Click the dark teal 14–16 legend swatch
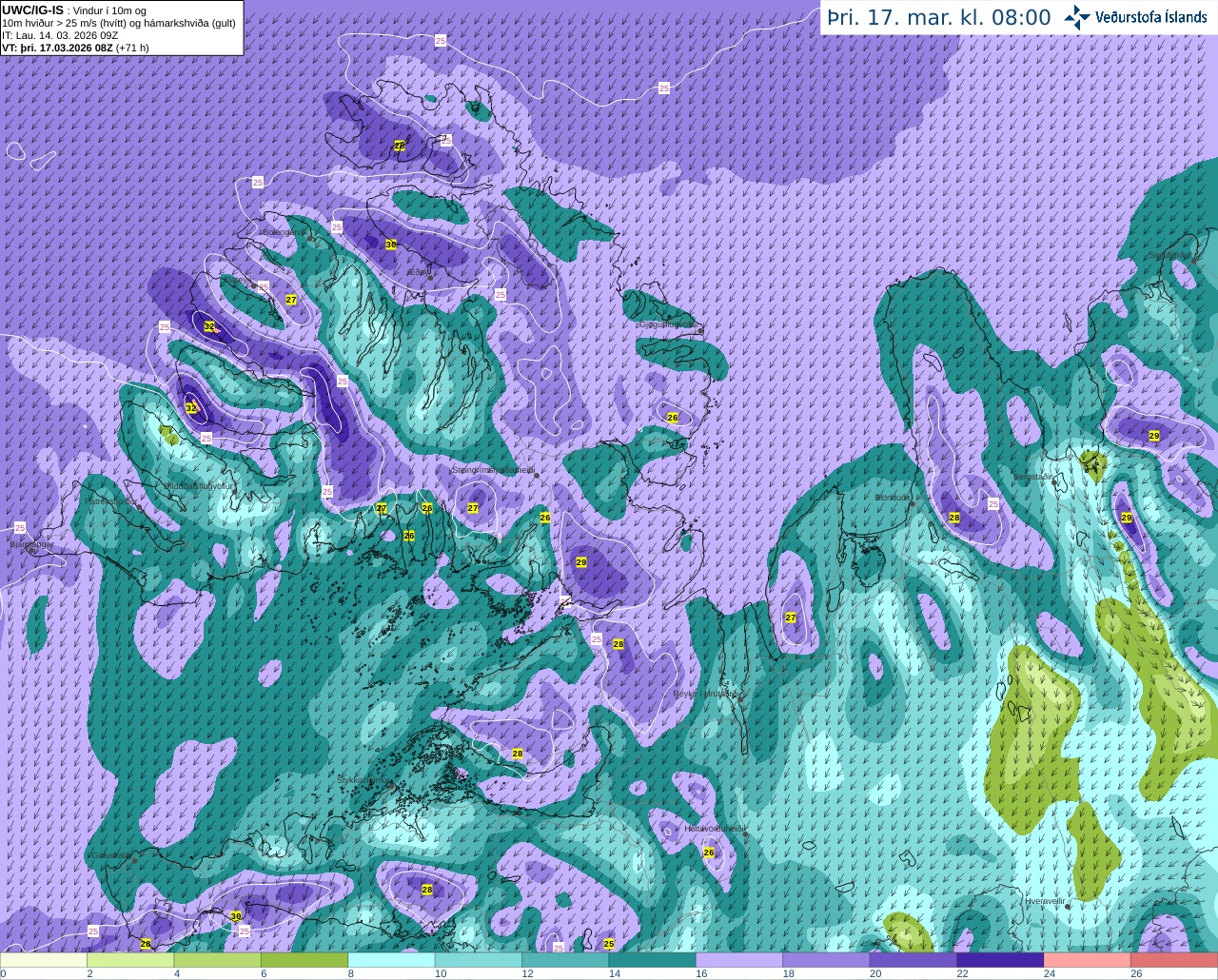Image resolution: width=1218 pixels, height=980 pixels. pos(653,960)
